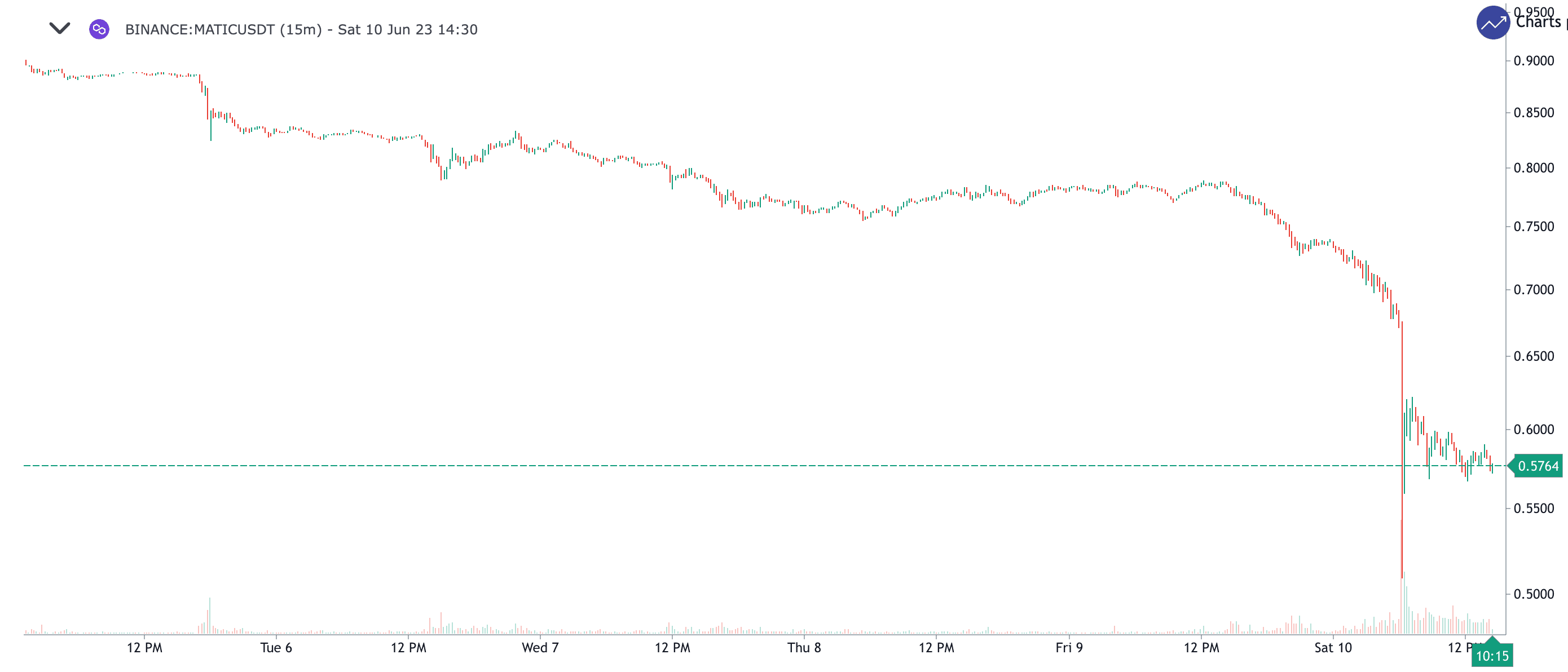Image resolution: width=1568 pixels, height=672 pixels.
Task: Click the 0.8500 price axis label
Action: click(1533, 113)
